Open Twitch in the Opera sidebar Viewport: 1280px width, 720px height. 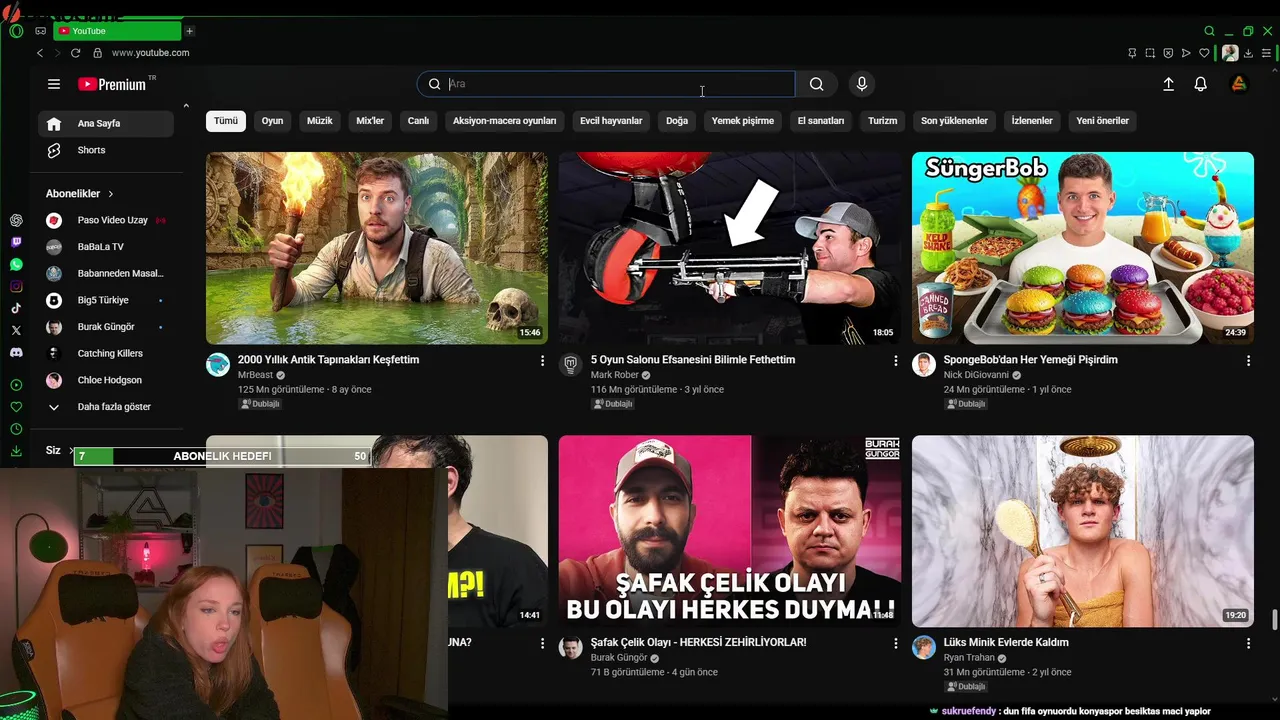coord(16,242)
